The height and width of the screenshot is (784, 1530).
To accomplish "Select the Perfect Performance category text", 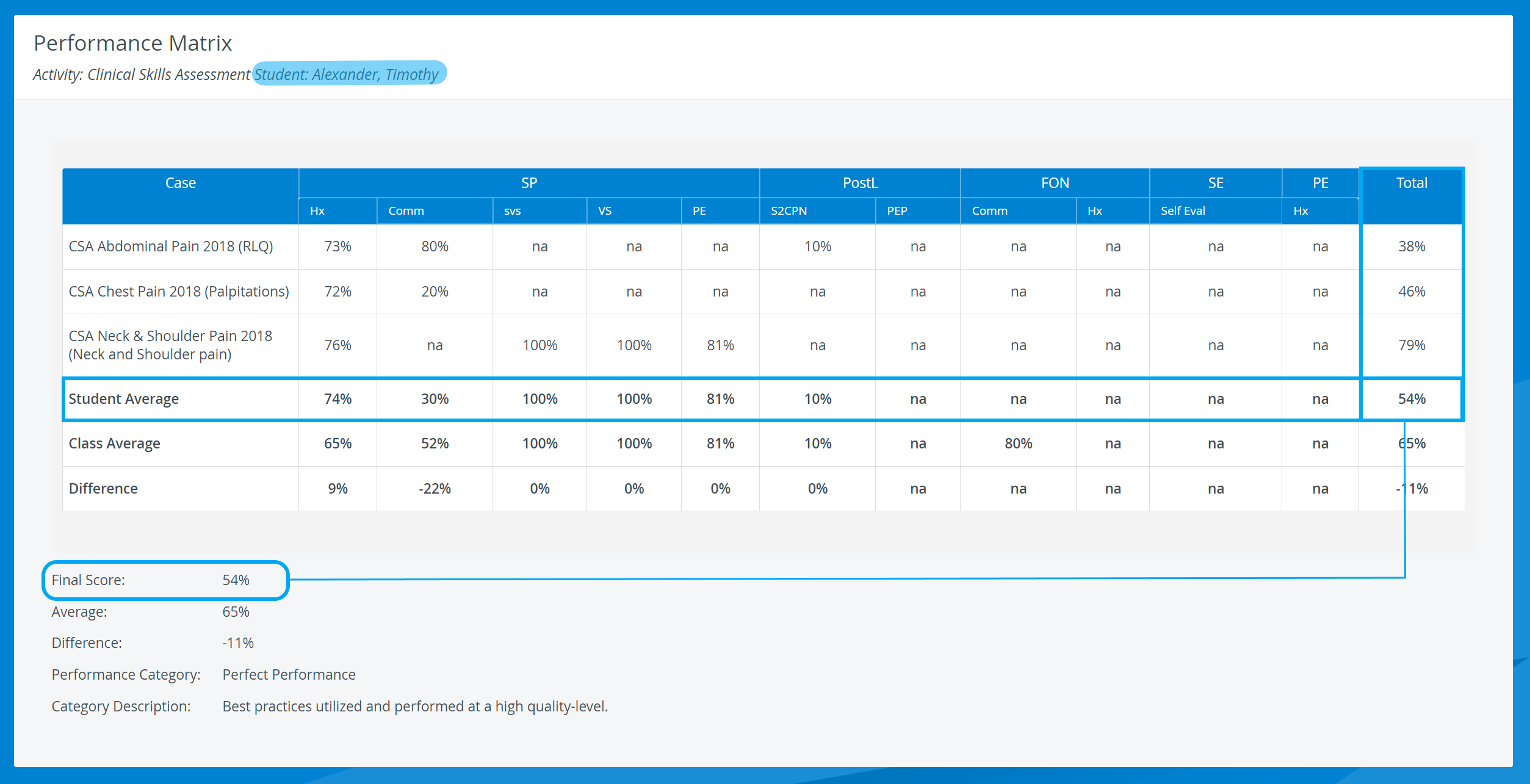I will pos(289,675).
